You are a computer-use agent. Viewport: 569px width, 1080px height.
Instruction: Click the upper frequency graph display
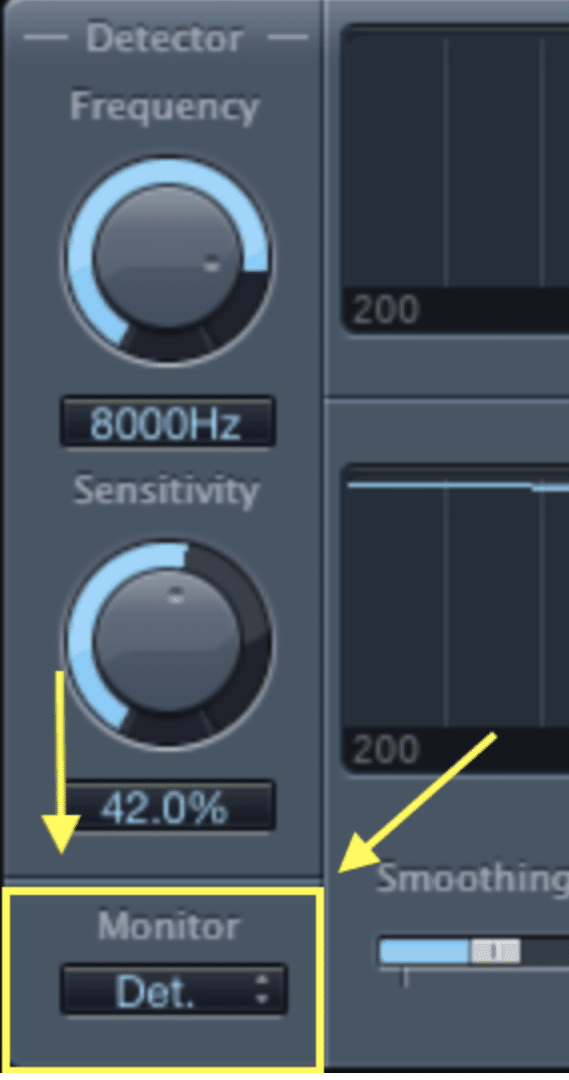click(x=455, y=179)
